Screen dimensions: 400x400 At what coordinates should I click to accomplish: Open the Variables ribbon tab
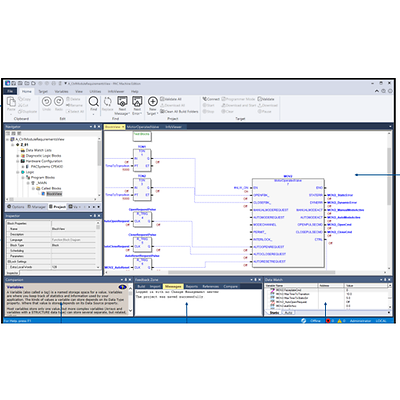click(61, 91)
